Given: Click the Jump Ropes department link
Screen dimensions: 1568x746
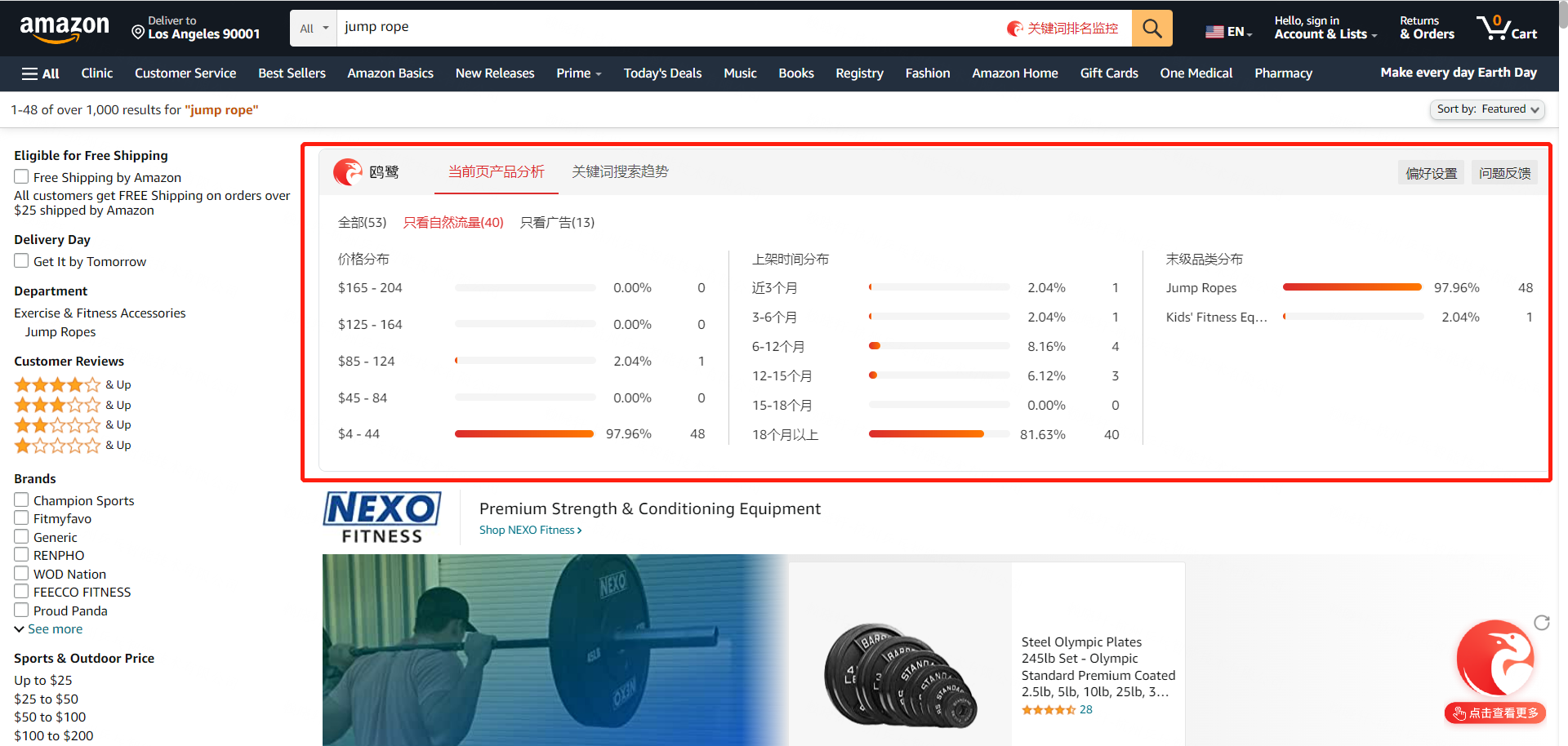Looking at the screenshot, I should [x=60, y=332].
